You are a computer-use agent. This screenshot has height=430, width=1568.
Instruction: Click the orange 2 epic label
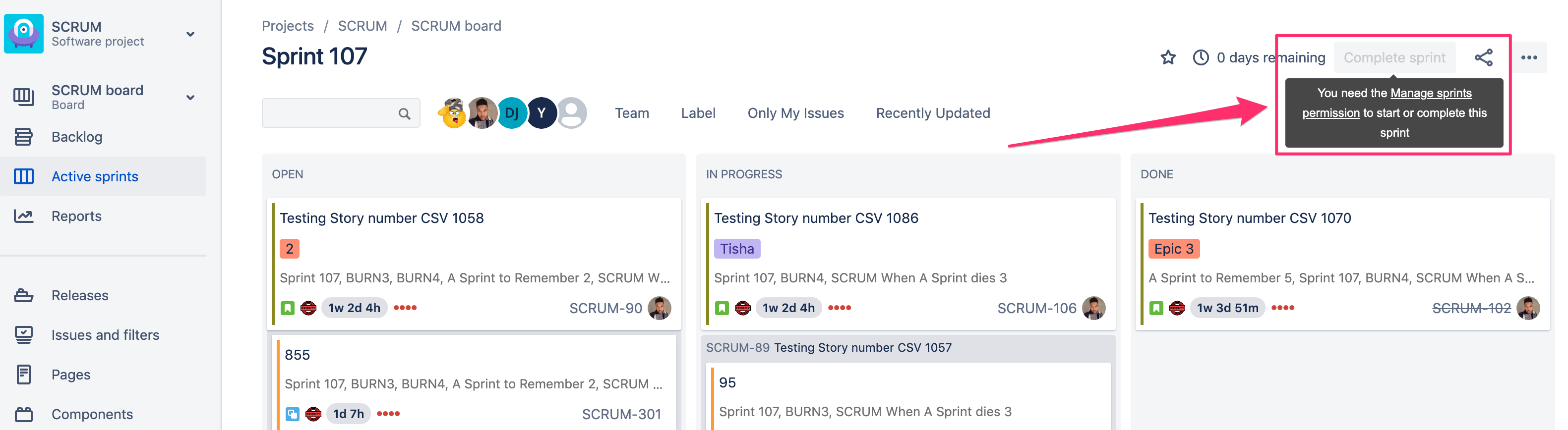[x=290, y=249]
